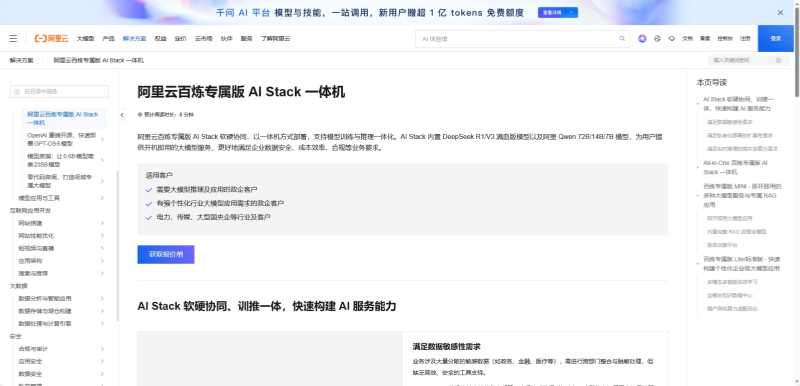This screenshot has height=386, width=800.
Task: Open the 产品 menu
Action: coord(108,39)
